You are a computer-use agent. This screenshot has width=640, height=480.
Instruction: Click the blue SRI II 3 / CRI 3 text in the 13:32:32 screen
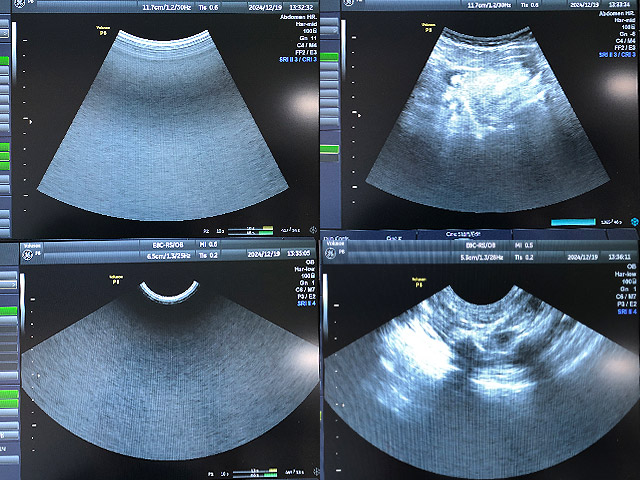[x=298, y=60]
